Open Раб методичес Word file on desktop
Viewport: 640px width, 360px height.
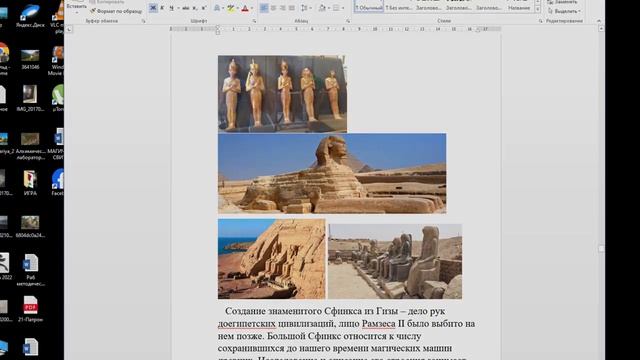pos(30,270)
